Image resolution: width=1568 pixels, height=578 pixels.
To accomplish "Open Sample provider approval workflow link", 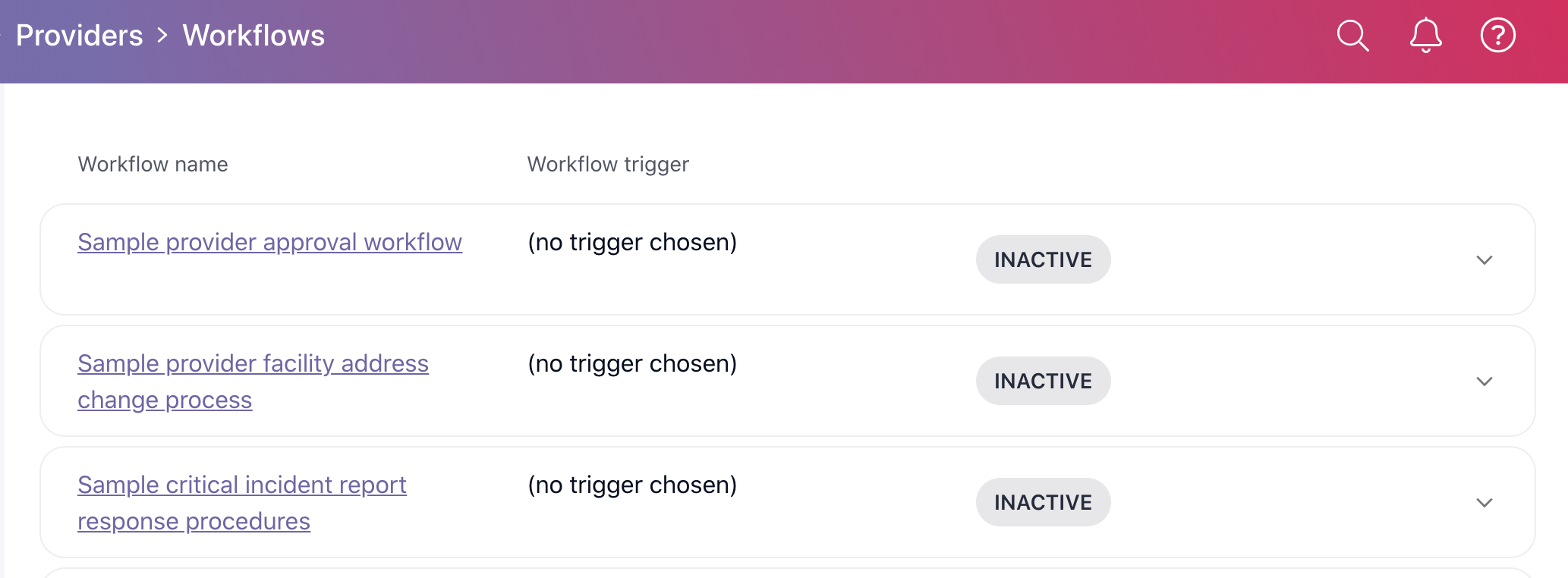I will click(269, 242).
